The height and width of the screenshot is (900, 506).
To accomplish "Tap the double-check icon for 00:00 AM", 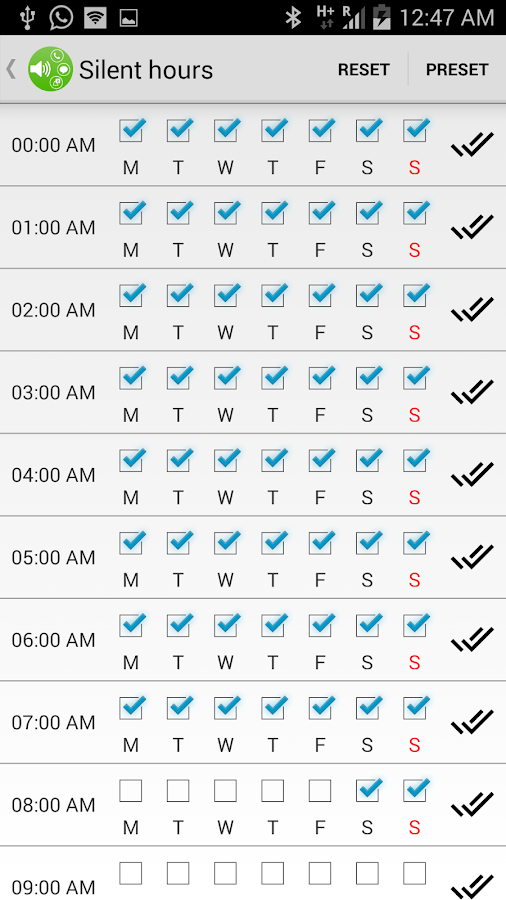I will 472,145.
